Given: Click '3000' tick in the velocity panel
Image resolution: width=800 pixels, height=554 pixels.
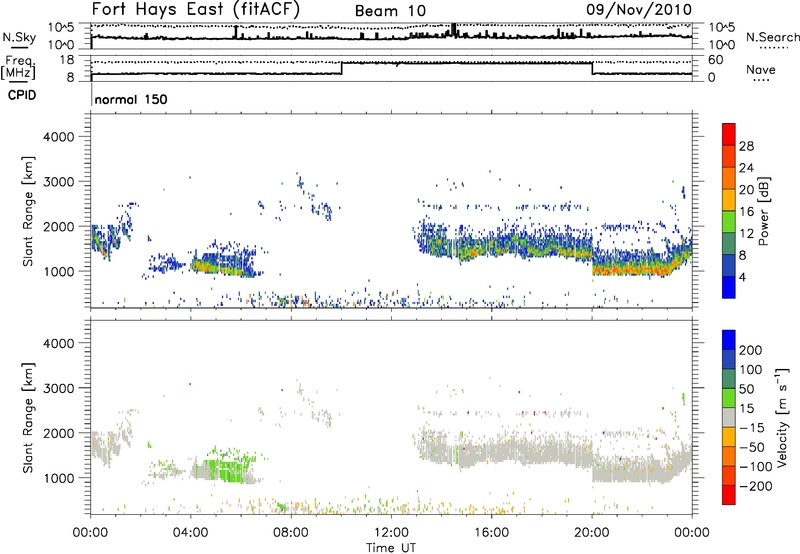Looking at the screenshot, I should (x=59, y=388).
